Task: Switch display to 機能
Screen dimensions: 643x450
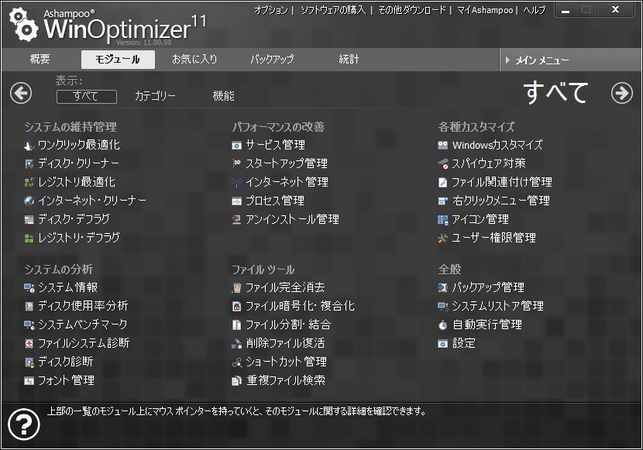Action: [x=223, y=96]
